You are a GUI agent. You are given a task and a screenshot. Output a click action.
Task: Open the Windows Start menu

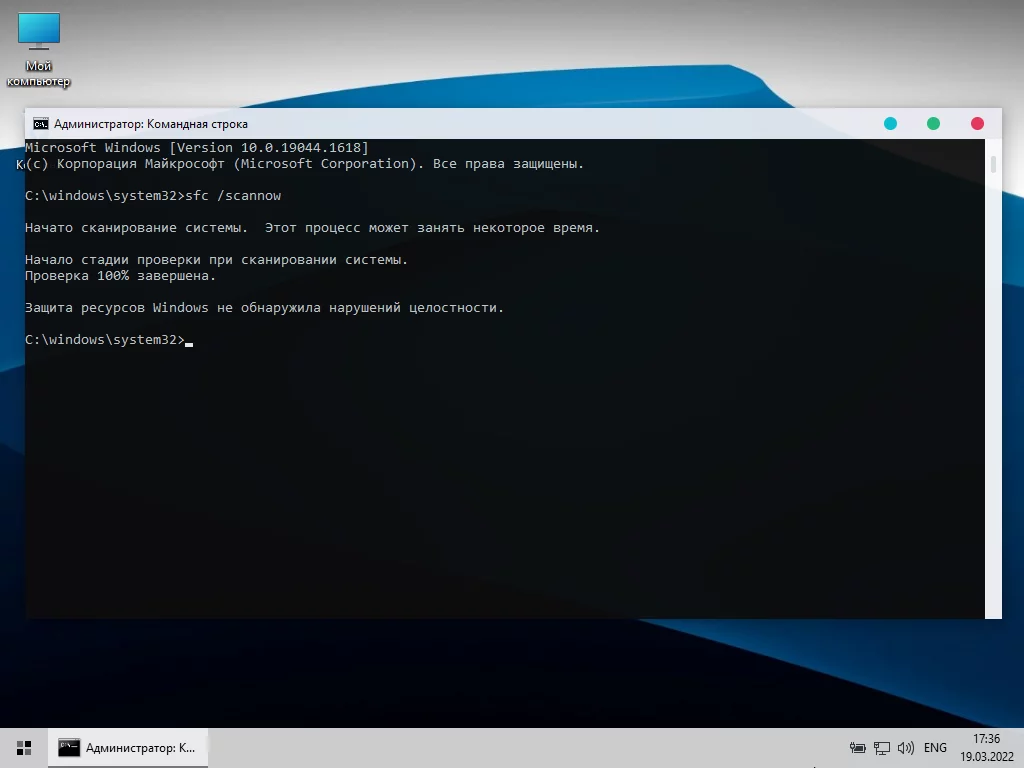tap(24, 748)
